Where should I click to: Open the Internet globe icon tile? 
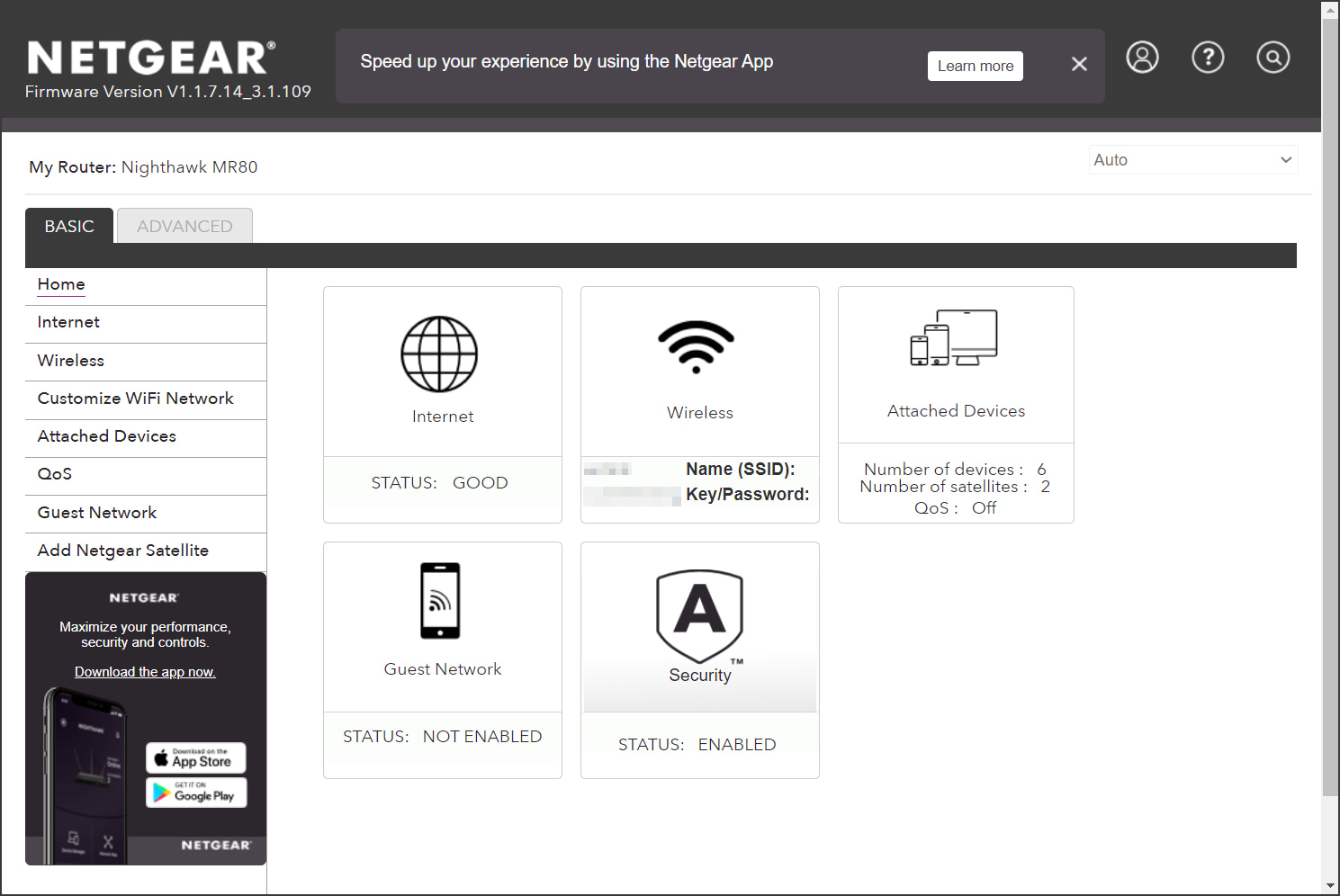click(439, 354)
